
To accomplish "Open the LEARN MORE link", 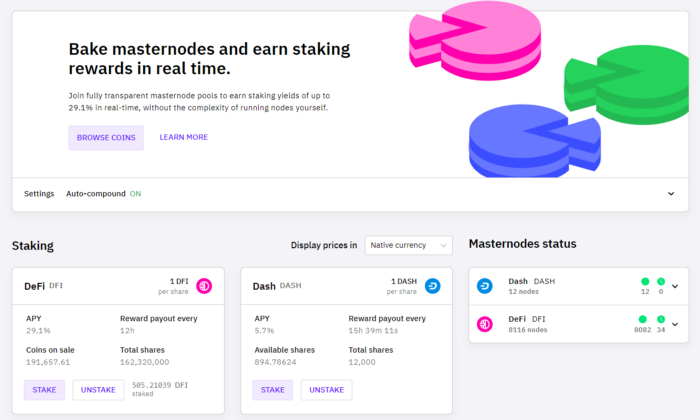I will [x=183, y=137].
